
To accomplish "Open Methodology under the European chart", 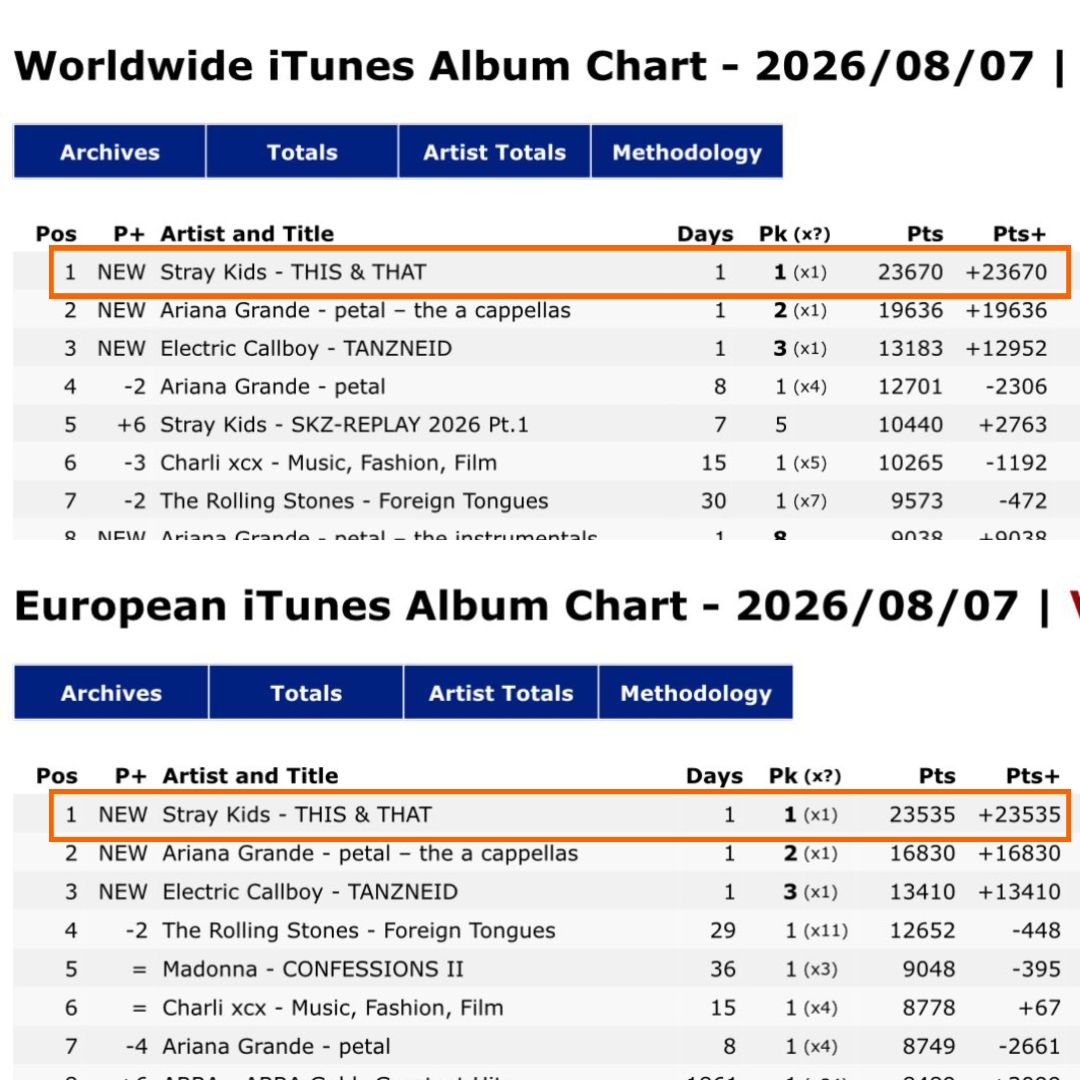I will click(696, 692).
